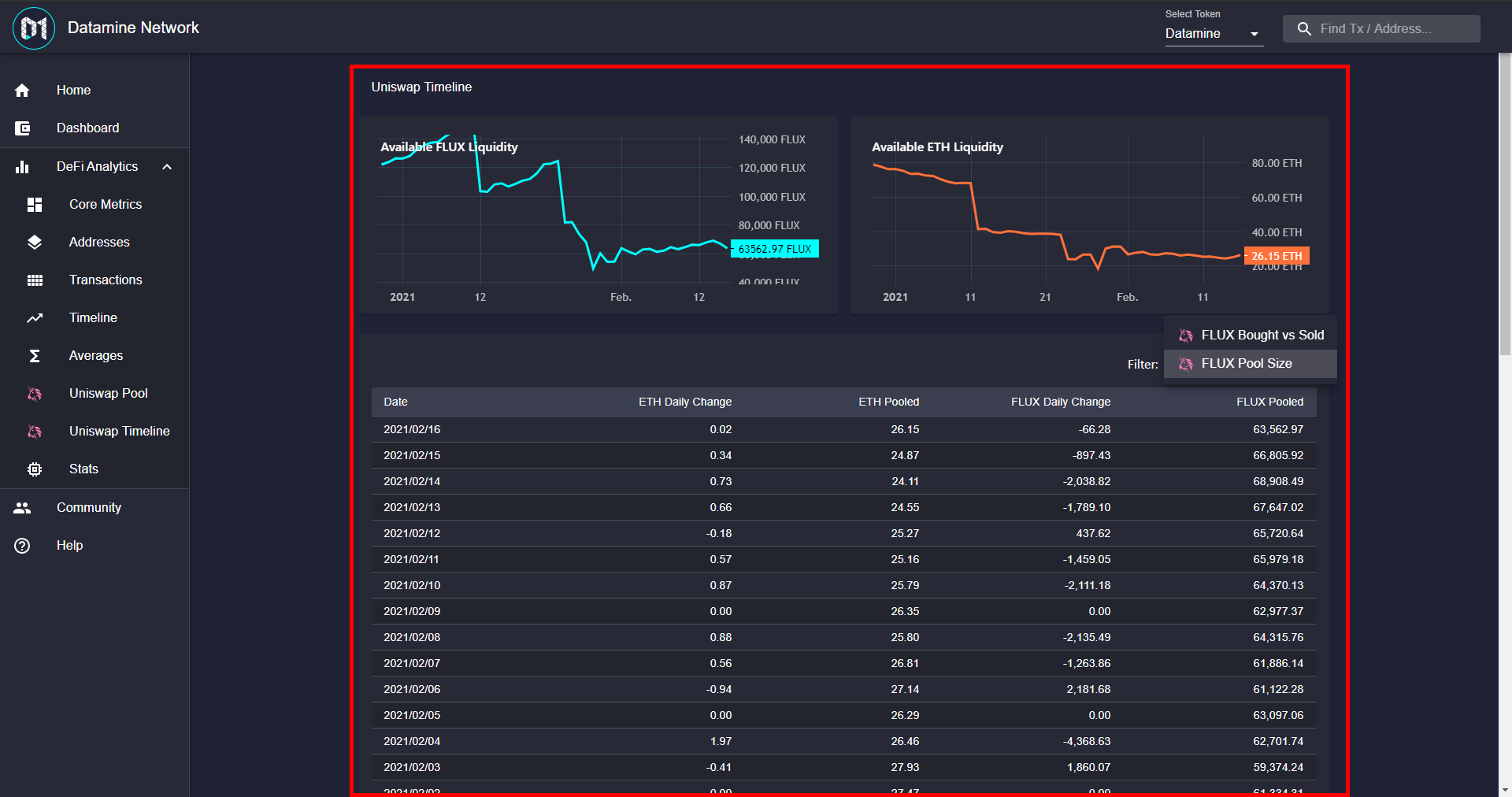Click unicorn icon beside FLUX Bought vs Sold
This screenshot has height=797, width=1512.
pyautogui.click(x=1186, y=335)
